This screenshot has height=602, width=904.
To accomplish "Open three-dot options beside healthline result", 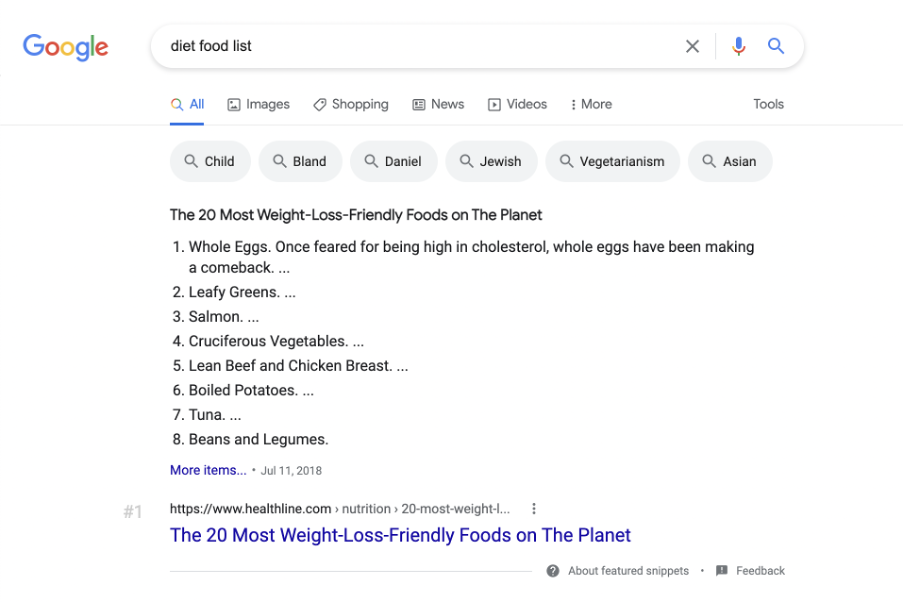I will tap(534, 509).
